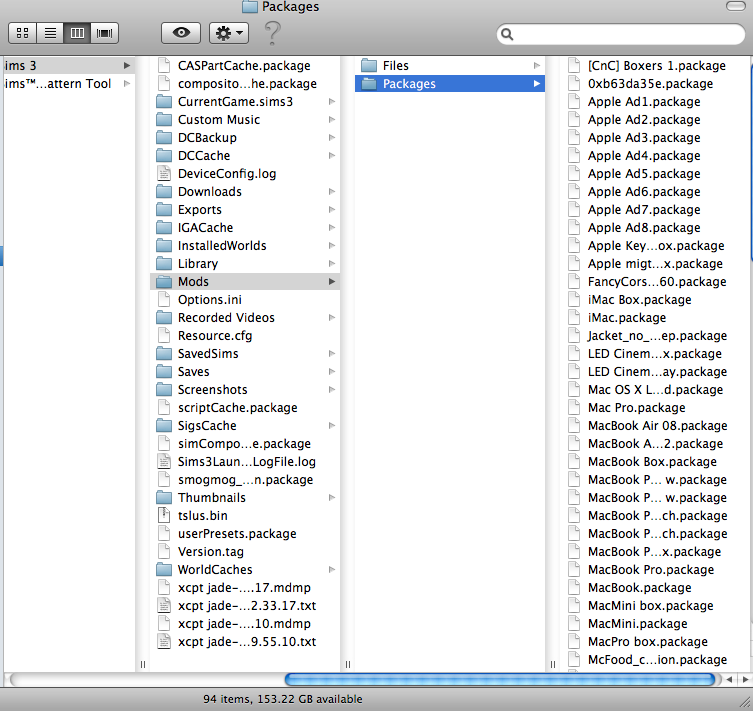Viewport: 753px width, 711px height.
Task: Select Apple Ad8.package file
Action: (644, 228)
